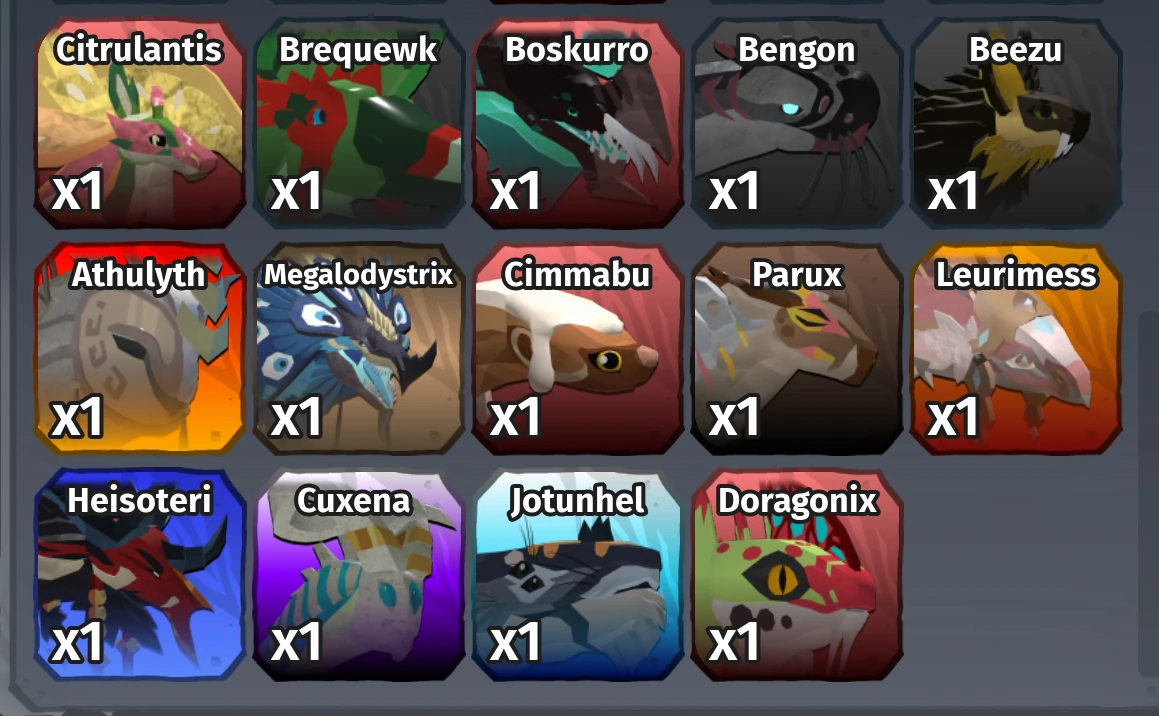The width and height of the screenshot is (1159, 716).
Task: Click the Leurimess name label
Action: pyautogui.click(x=1016, y=275)
